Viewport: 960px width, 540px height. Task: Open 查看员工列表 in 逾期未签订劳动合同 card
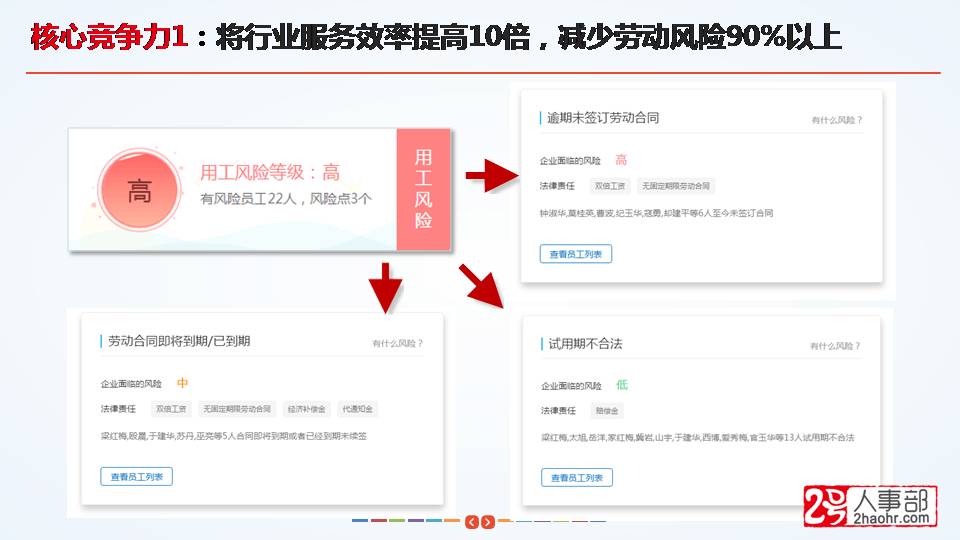575,254
